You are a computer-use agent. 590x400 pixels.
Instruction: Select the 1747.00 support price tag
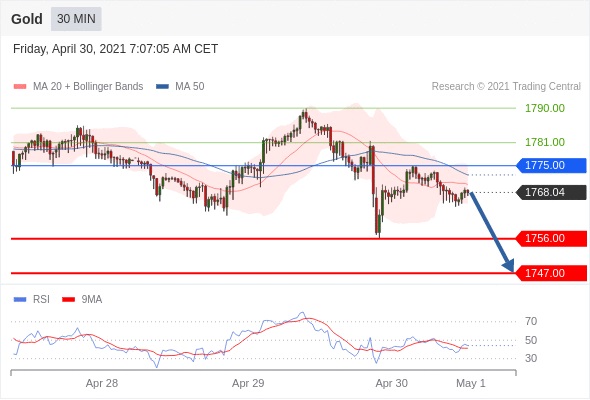click(x=551, y=273)
